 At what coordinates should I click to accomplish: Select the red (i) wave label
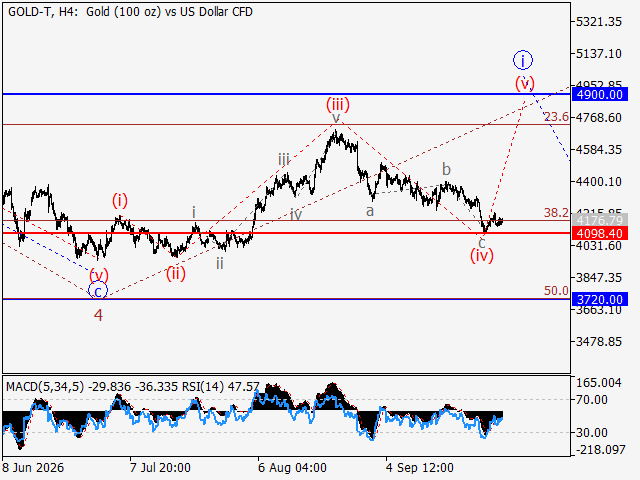(120, 200)
